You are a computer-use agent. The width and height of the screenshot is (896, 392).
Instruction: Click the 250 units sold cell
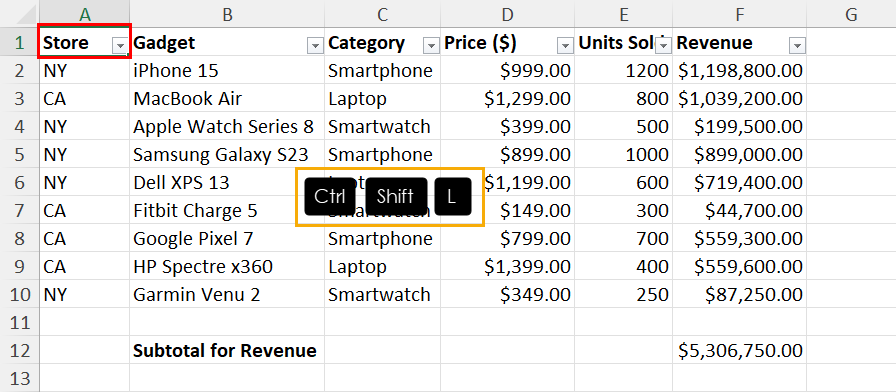click(623, 294)
